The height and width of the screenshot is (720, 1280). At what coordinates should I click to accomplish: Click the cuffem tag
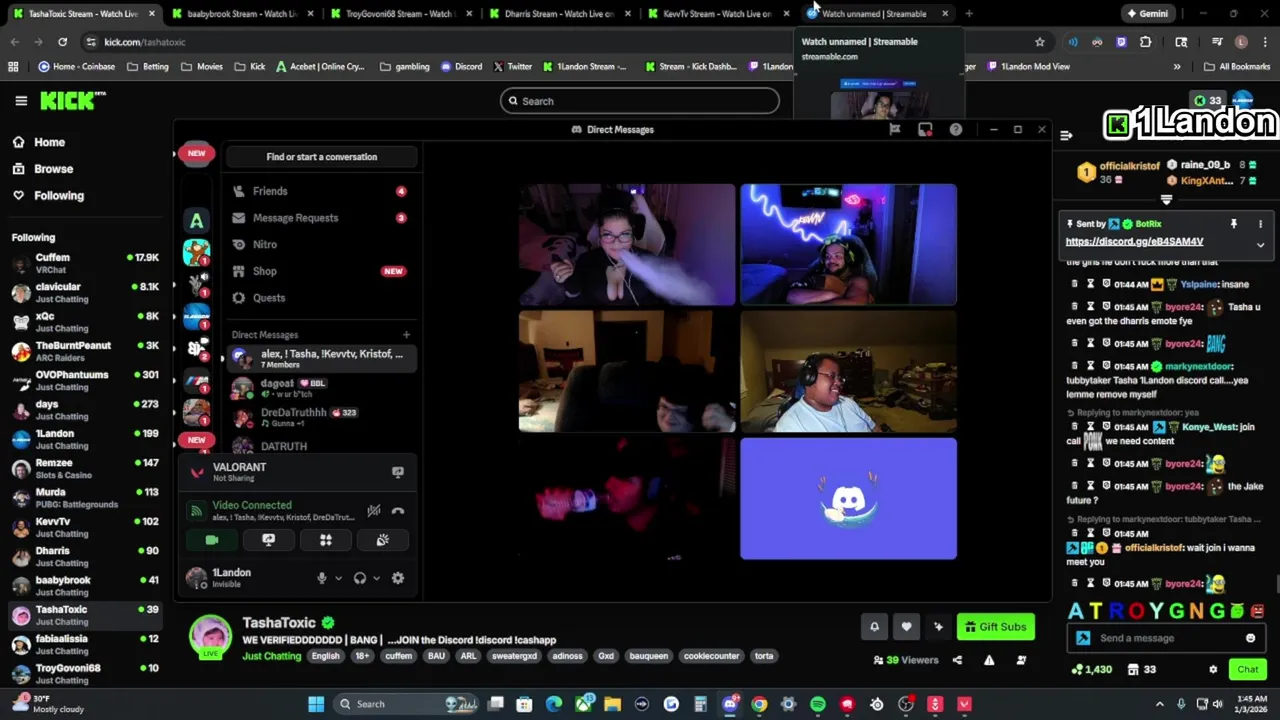click(x=398, y=656)
